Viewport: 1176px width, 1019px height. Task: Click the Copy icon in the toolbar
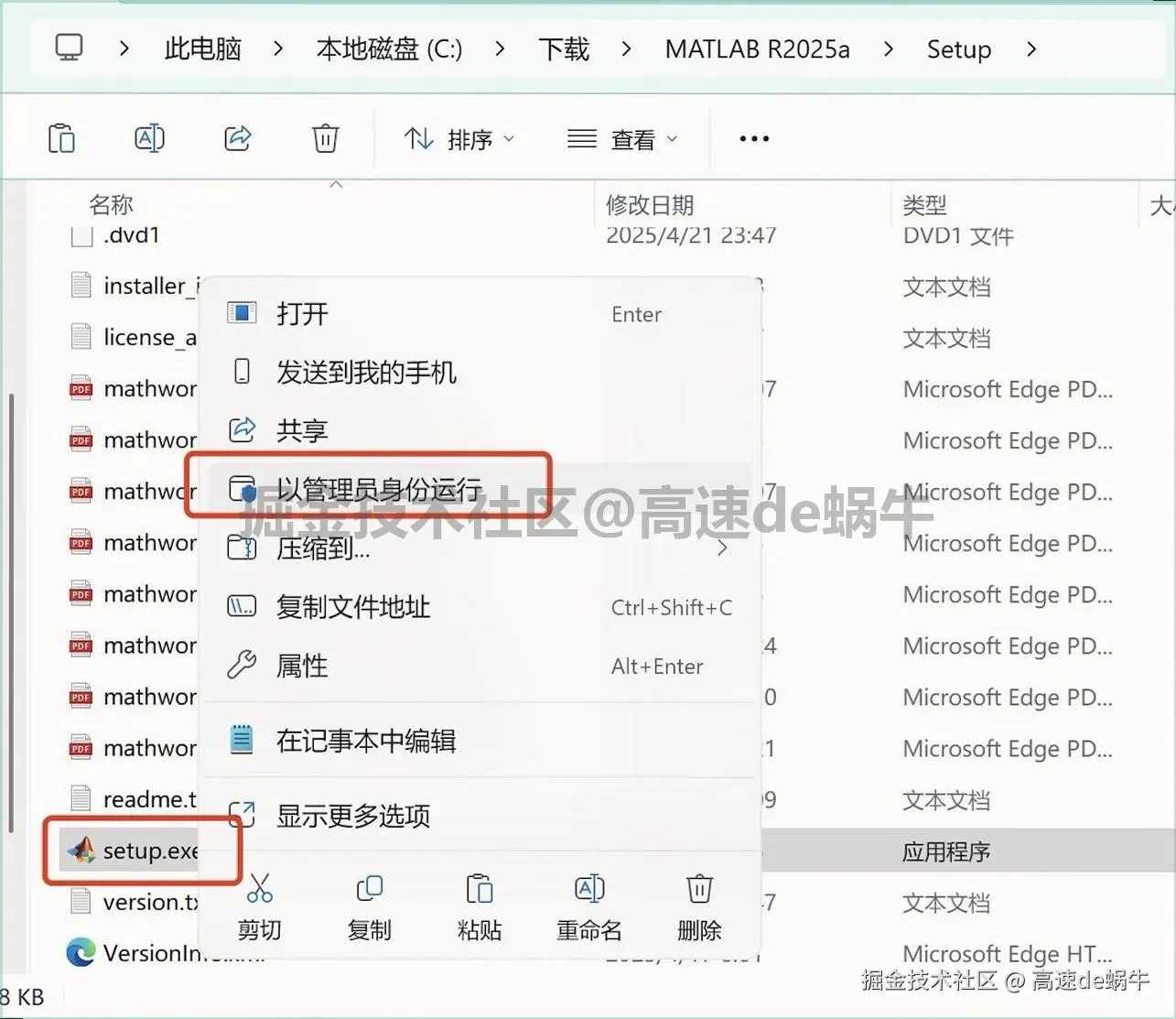61,137
